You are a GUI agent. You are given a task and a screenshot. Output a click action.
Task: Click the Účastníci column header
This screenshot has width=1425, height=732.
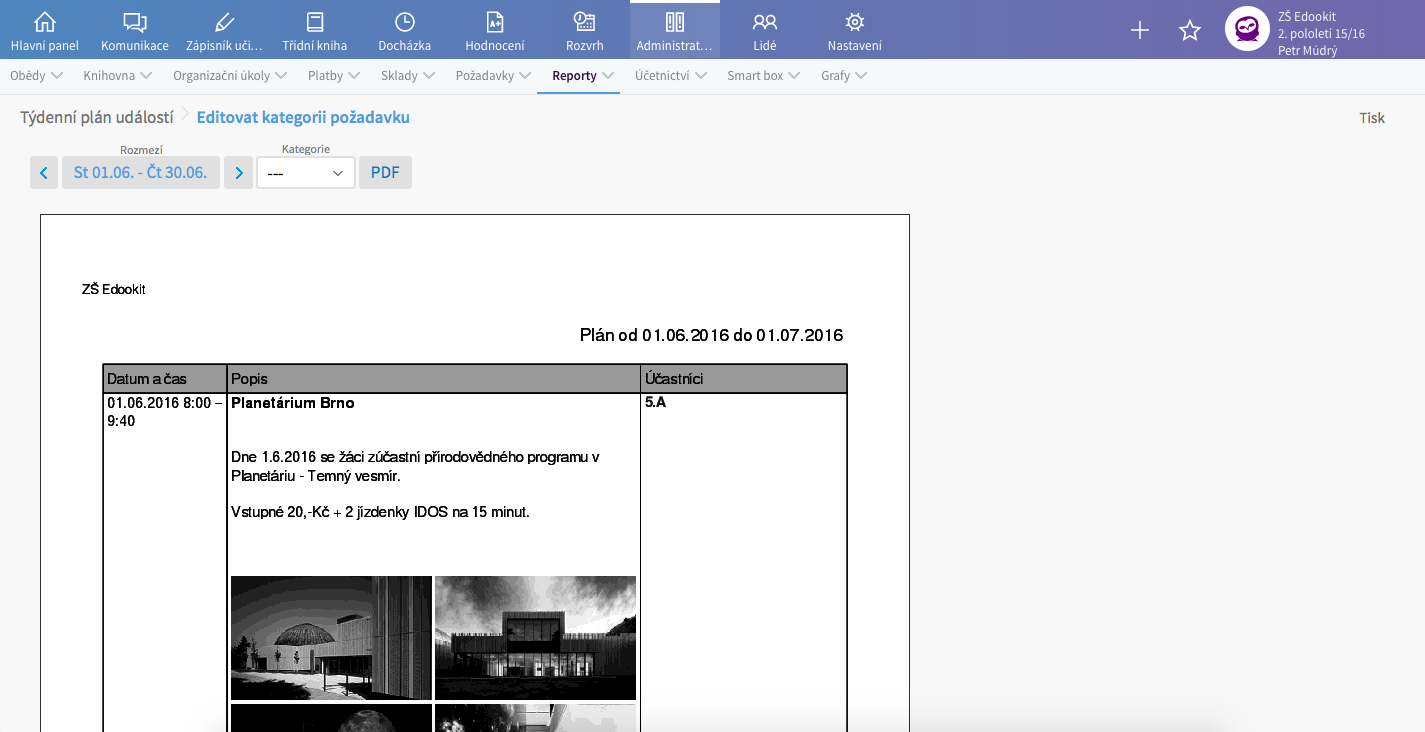click(744, 379)
